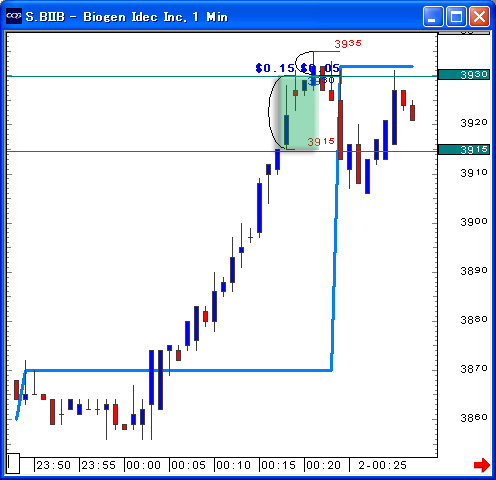Screen dimensions: 496x480
Task: Click the 2-00:25 time axis label
Action: [382, 465]
